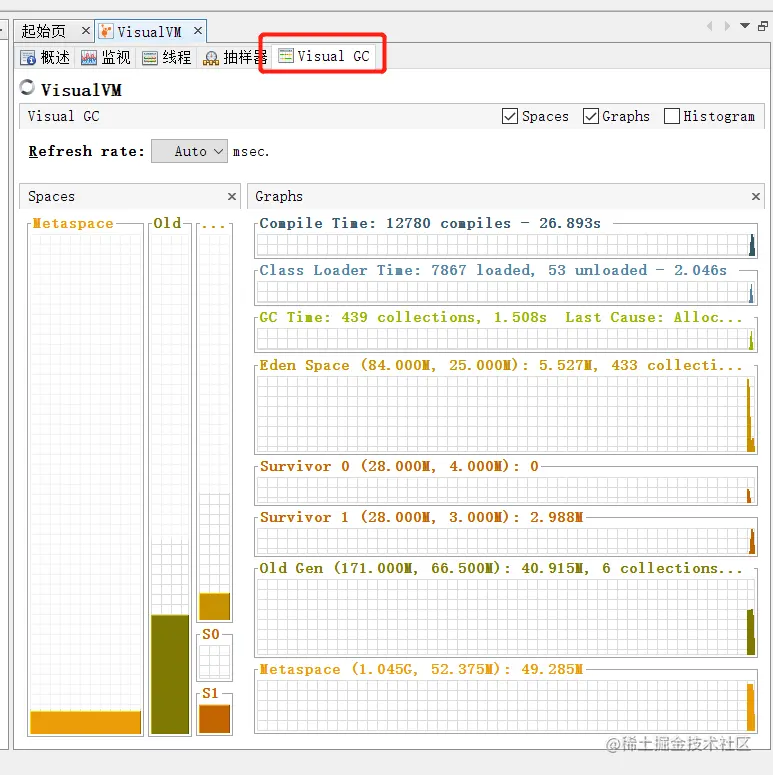Switch to the 抽样器 sampler tab
Screen dimensions: 773x775
point(235,57)
